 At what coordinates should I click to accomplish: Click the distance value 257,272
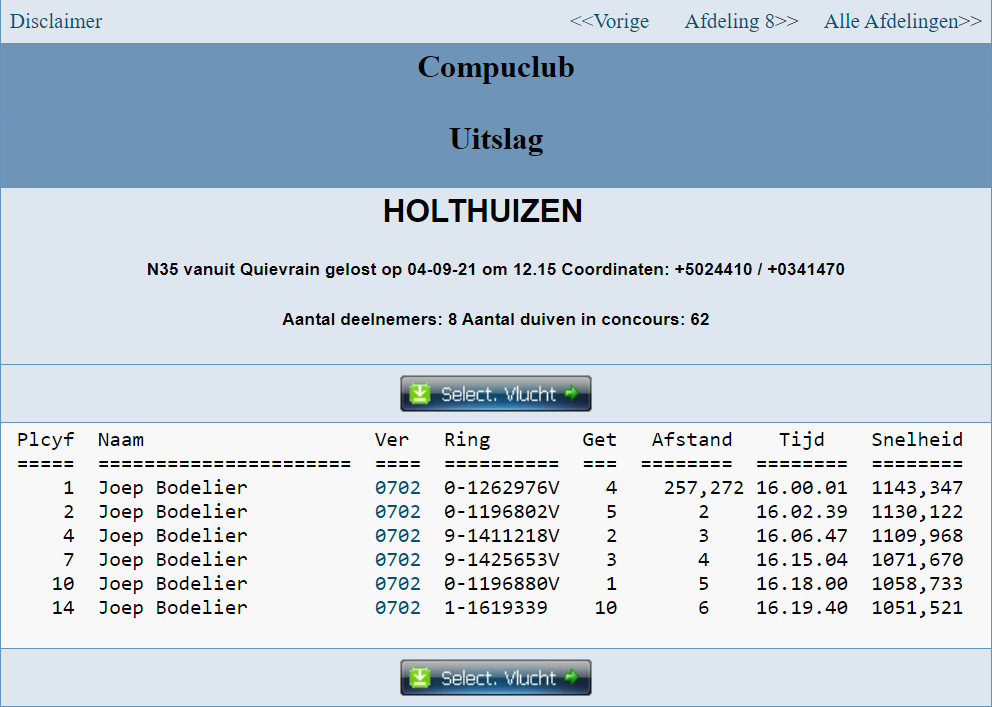coord(704,488)
